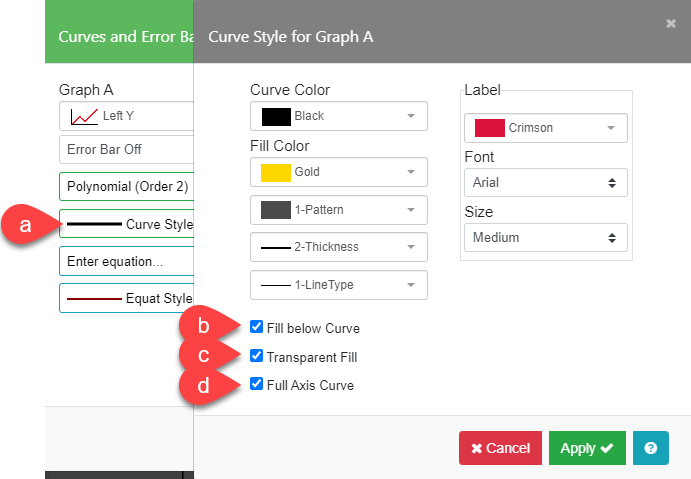Toggle the Transparent Fill checkbox
The height and width of the screenshot is (479, 691).
tap(257, 356)
